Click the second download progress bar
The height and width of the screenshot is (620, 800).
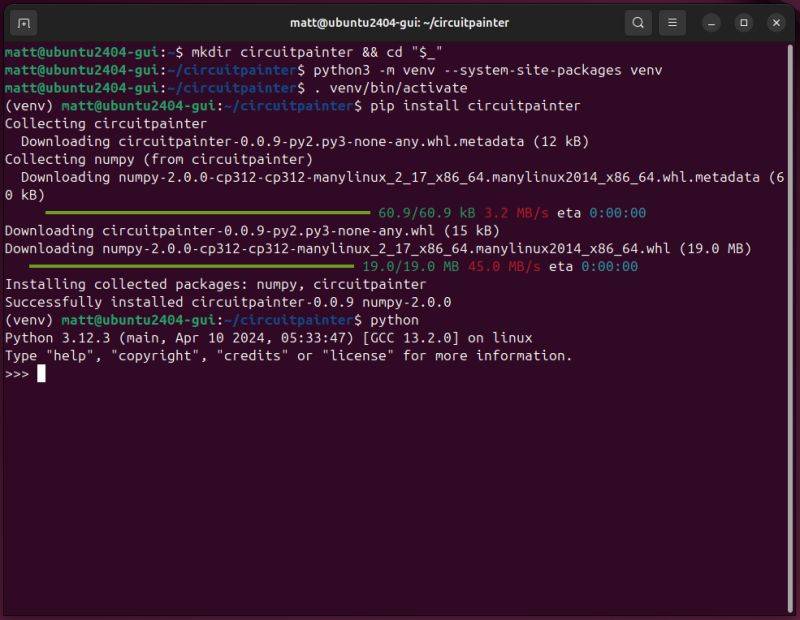coord(190,266)
